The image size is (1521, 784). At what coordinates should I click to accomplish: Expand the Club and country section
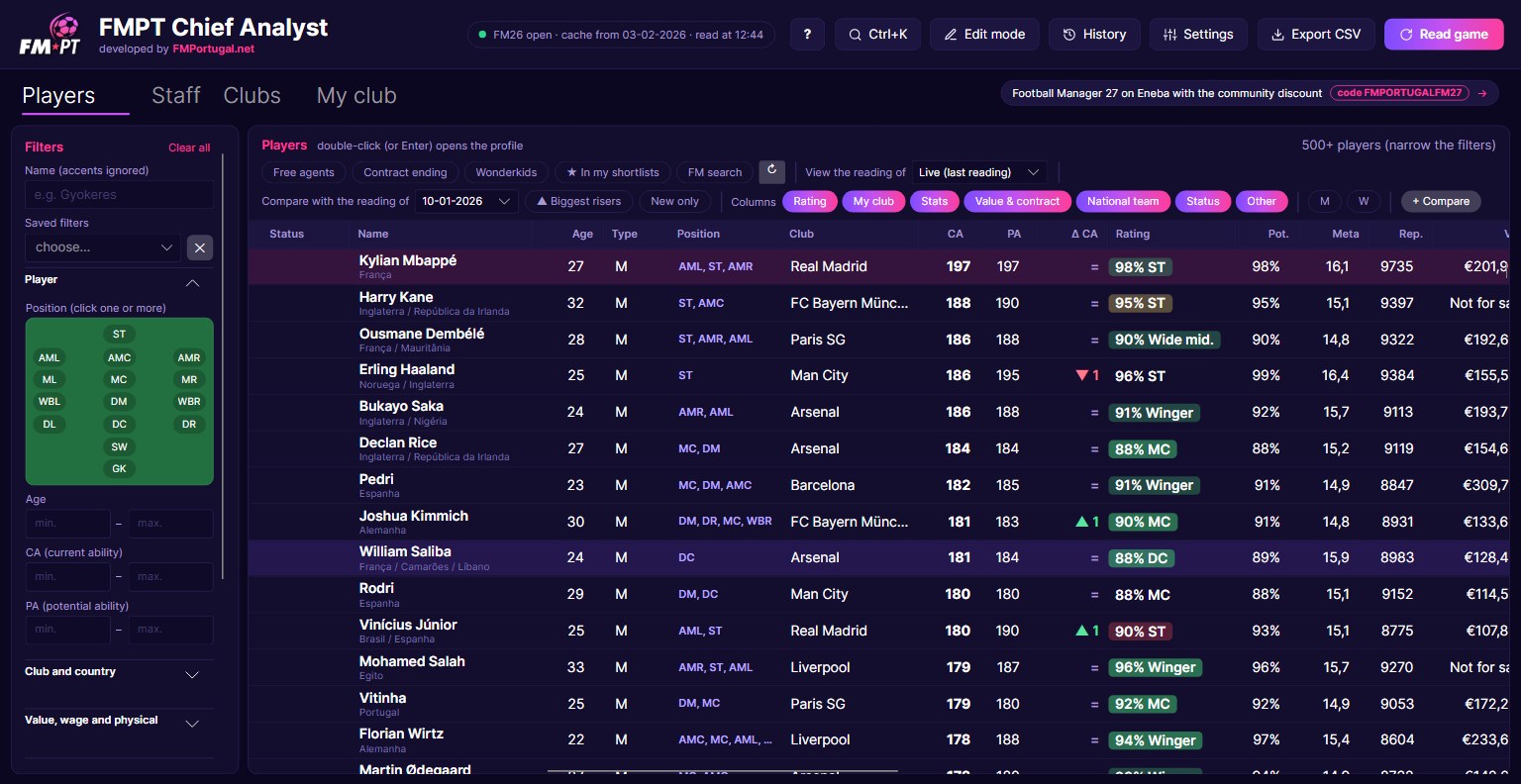119,672
